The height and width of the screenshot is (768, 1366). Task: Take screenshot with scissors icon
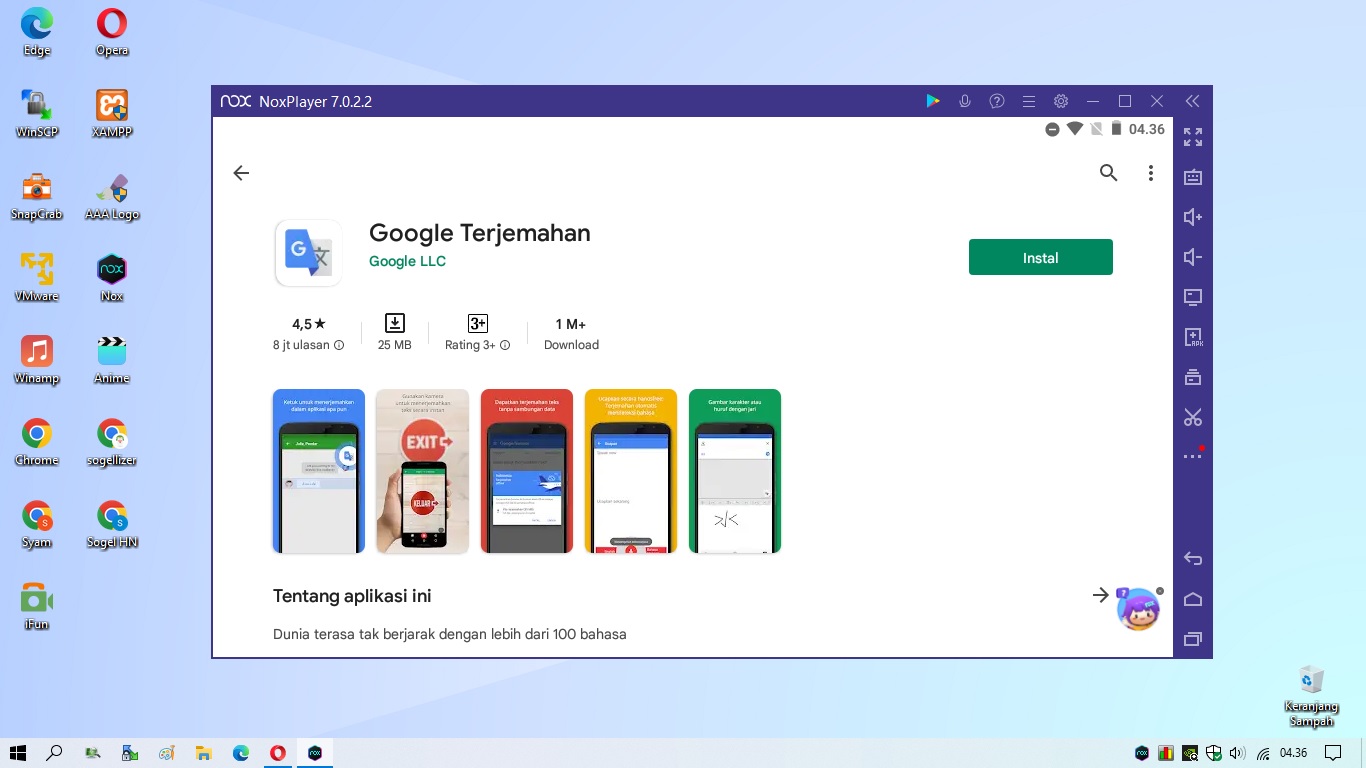click(x=1193, y=417)
